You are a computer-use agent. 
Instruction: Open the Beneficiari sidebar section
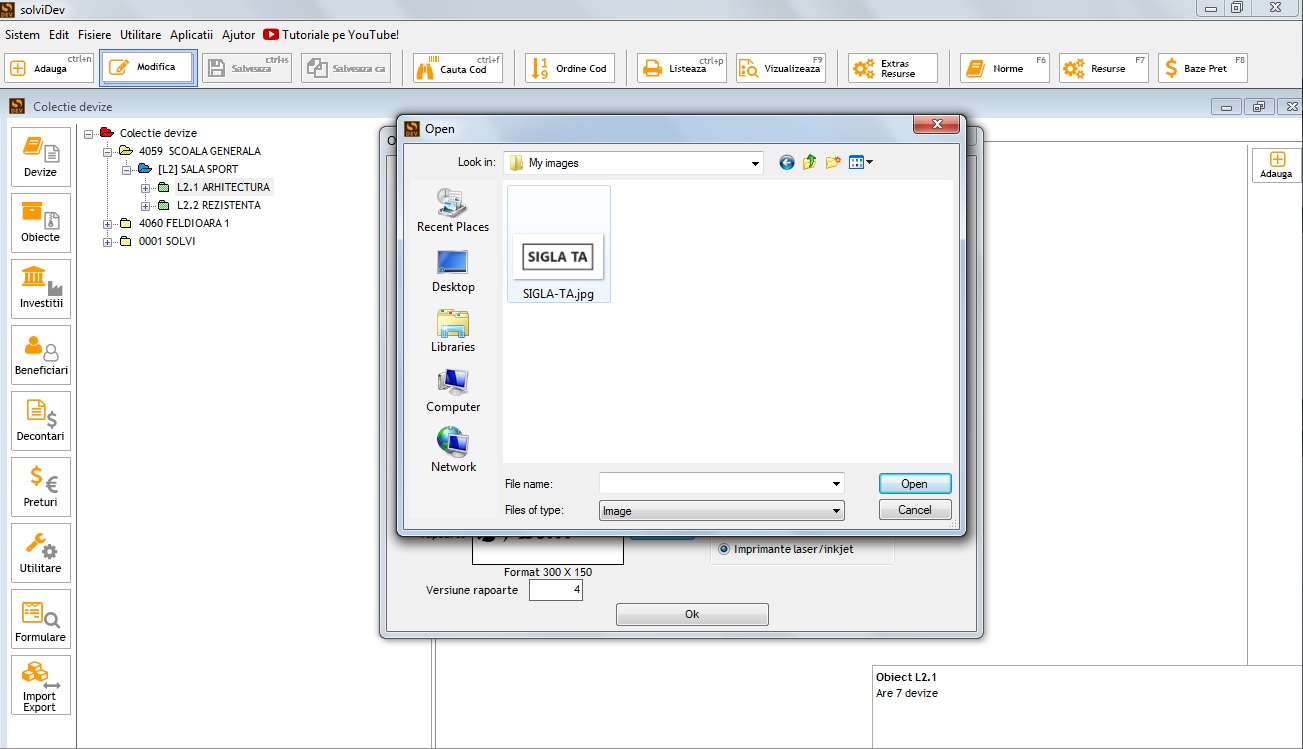(x=41, y=355)
